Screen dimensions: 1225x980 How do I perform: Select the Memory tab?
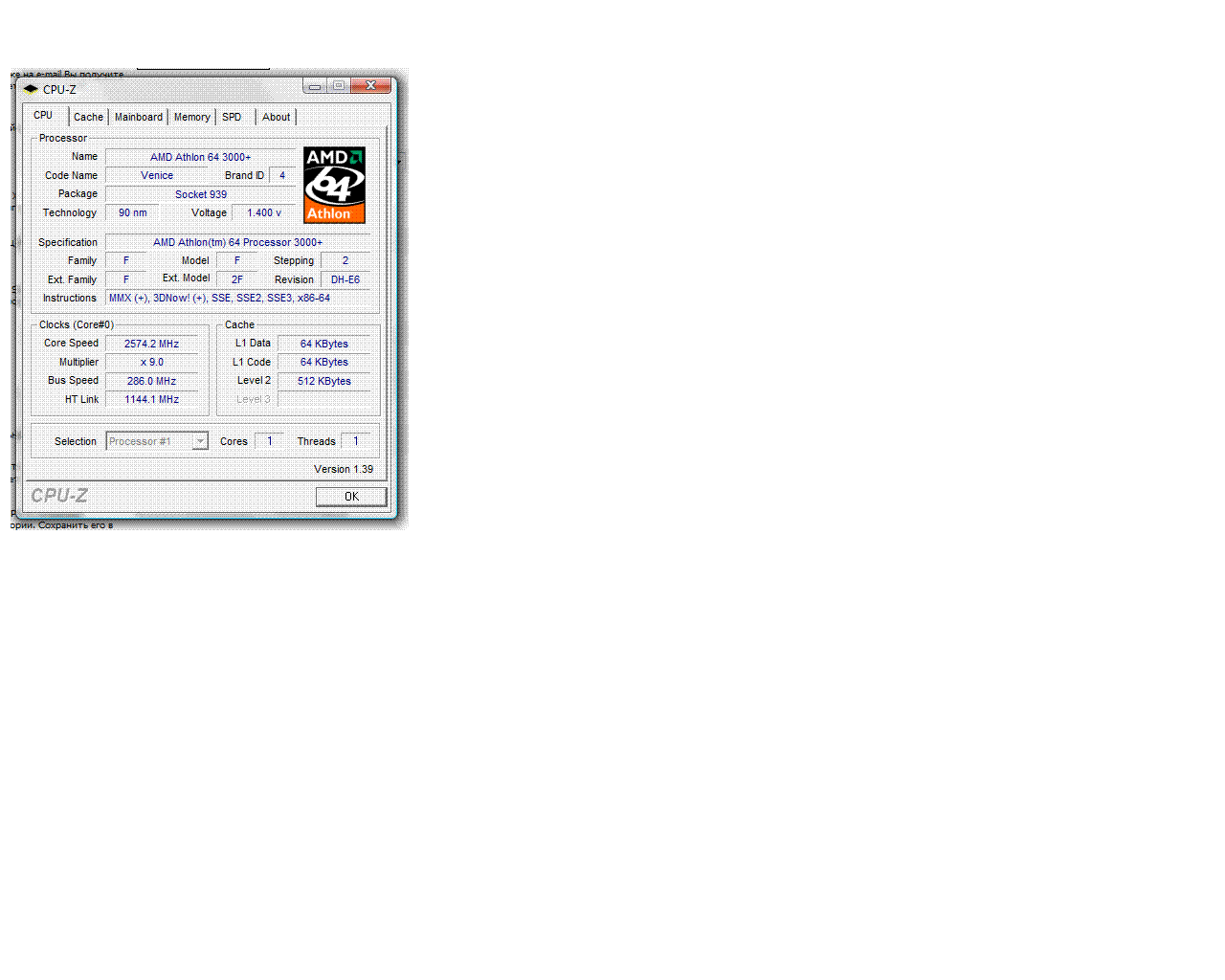tap(191, 117)
